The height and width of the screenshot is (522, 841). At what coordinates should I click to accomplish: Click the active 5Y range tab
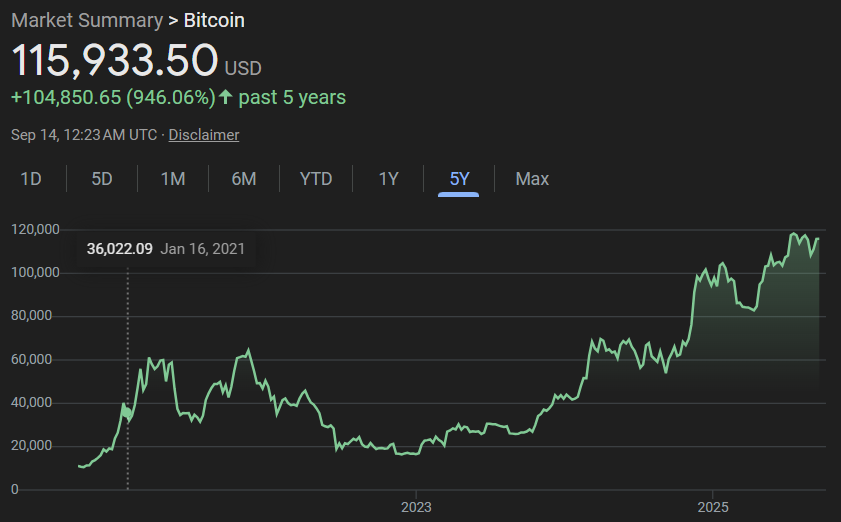click(x=459, y=179)
